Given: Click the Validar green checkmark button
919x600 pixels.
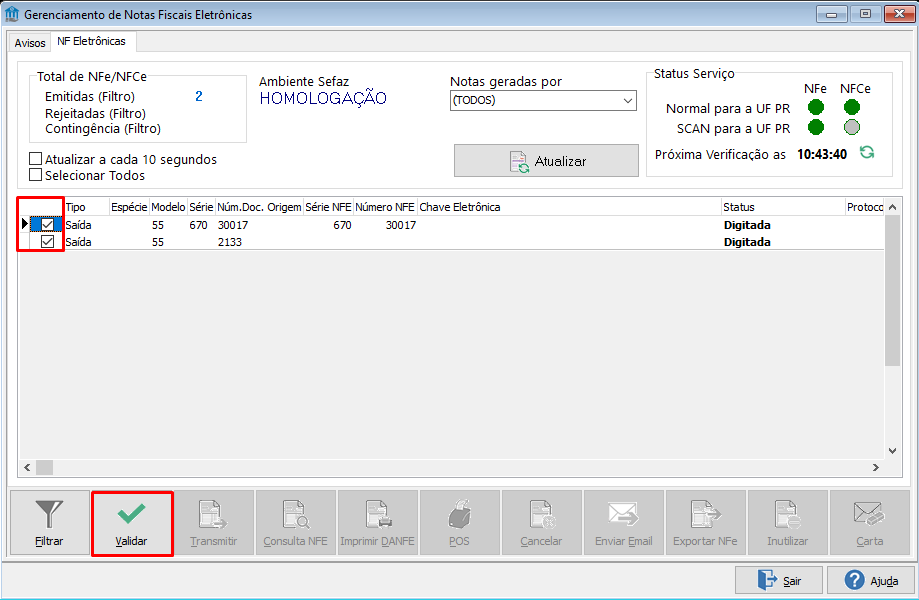Looking at the screenshot, I should coord(132,523).
